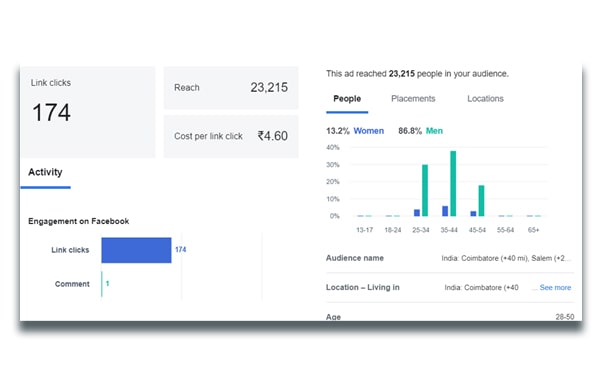Click the 13-17 age axis label
Image resolution: width=602 pixels, height=381 pixels.
click(364, 230)
